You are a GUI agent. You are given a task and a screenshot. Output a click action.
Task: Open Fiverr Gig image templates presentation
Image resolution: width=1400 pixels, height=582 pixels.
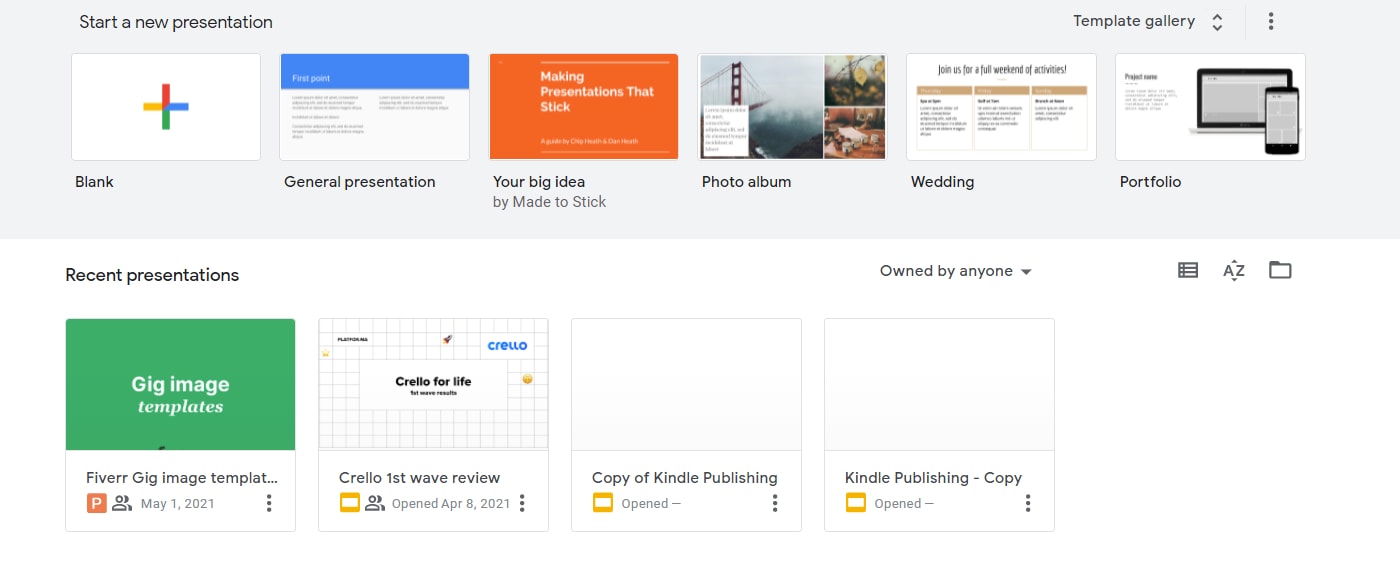181,385
